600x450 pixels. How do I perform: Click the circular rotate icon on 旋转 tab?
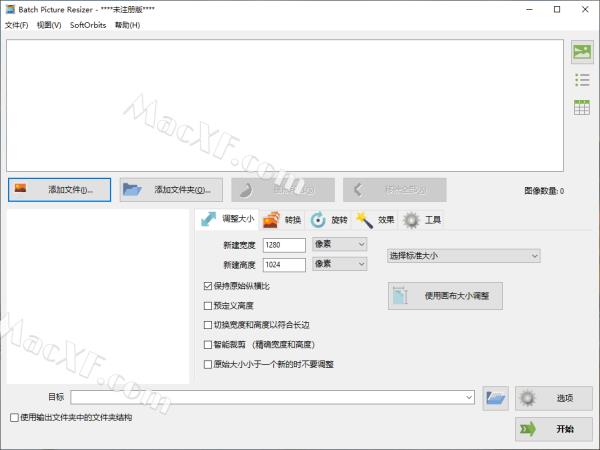click(318, 220)
